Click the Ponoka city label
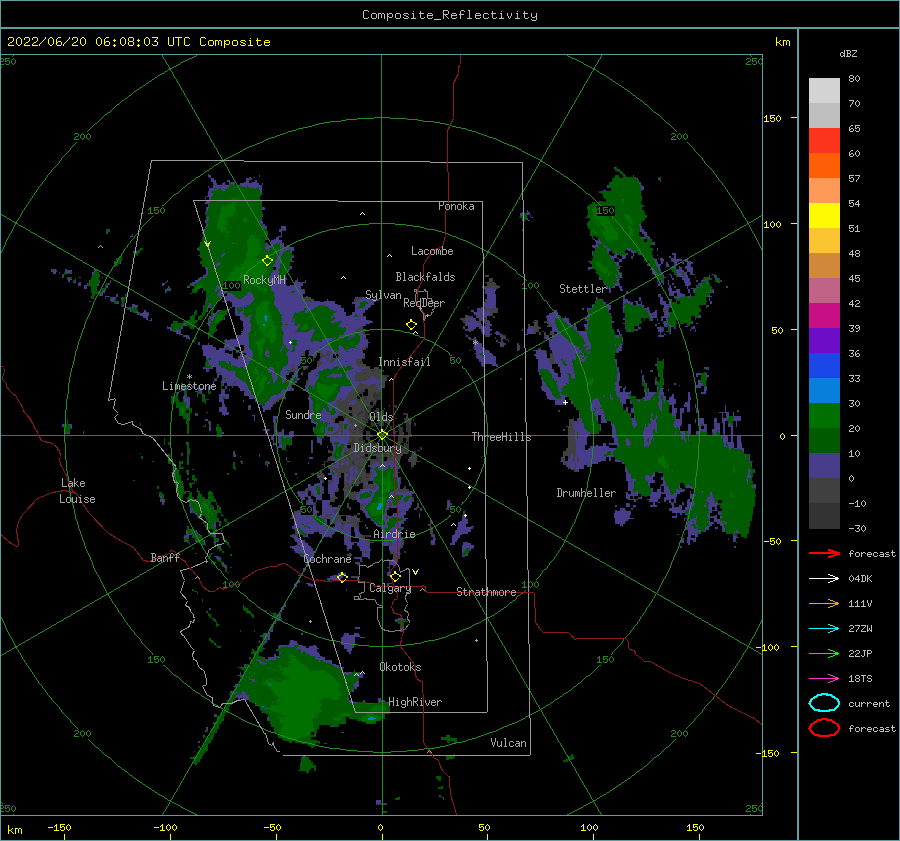Image resolution: width=900 pixels, height=841 pixels. click(456, 206)
